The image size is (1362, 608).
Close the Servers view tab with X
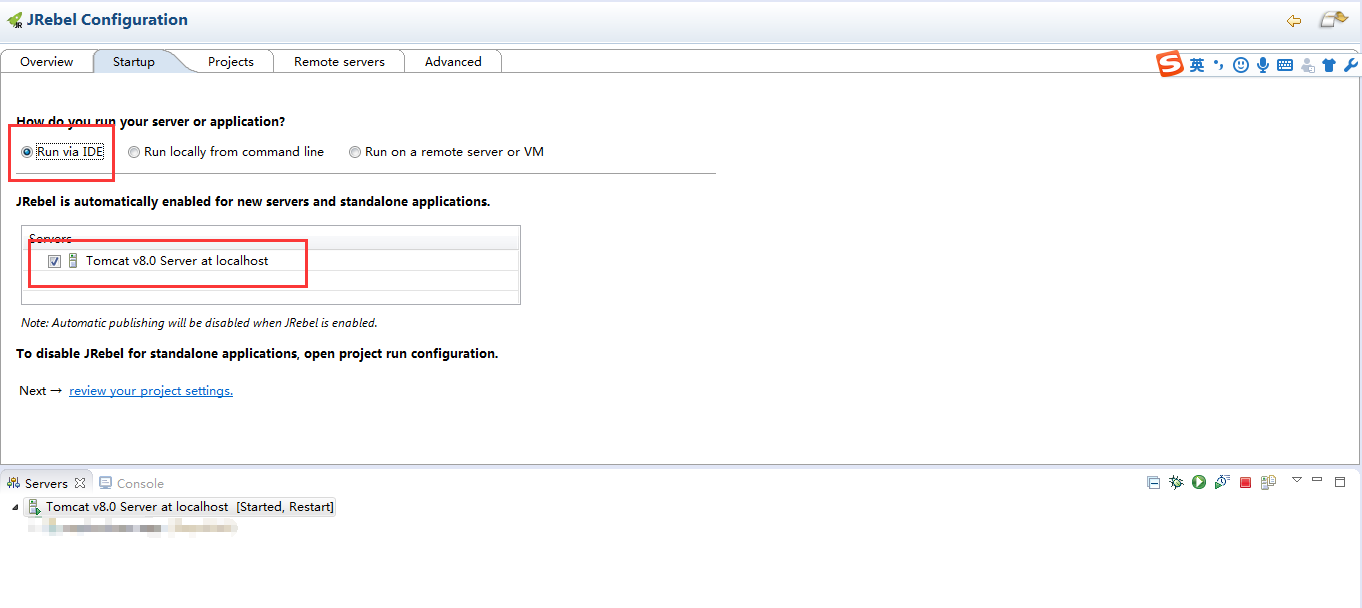[x=80, y=483]
